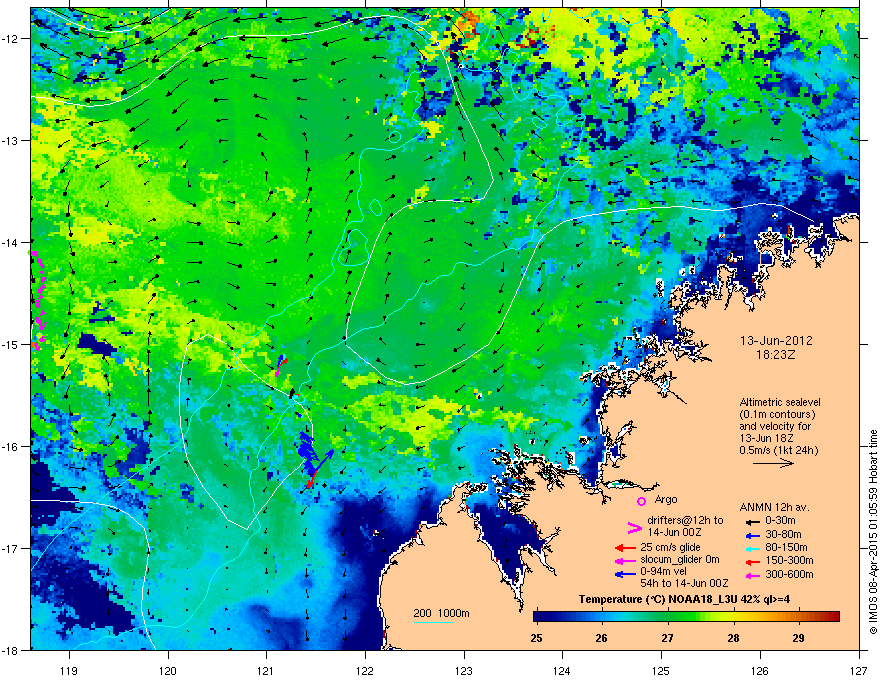Click the blue glider track near 121.5E 16S
This screenshot has height=680, width=880.
[308, 452]
